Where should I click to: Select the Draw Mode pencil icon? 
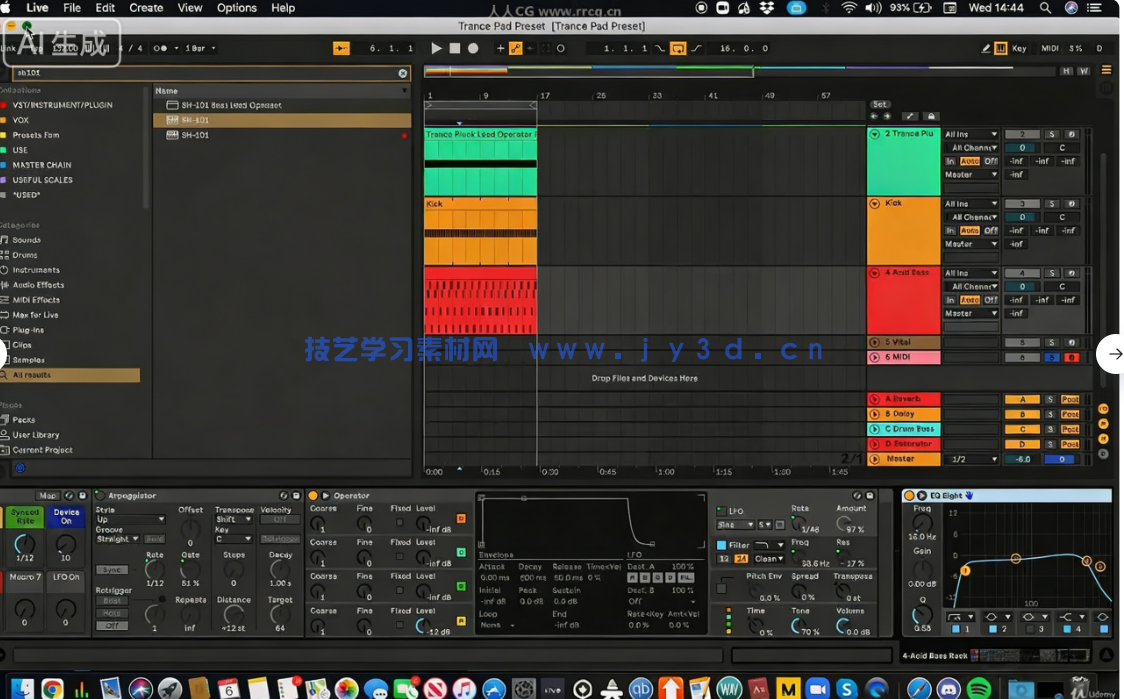point(986,48)
